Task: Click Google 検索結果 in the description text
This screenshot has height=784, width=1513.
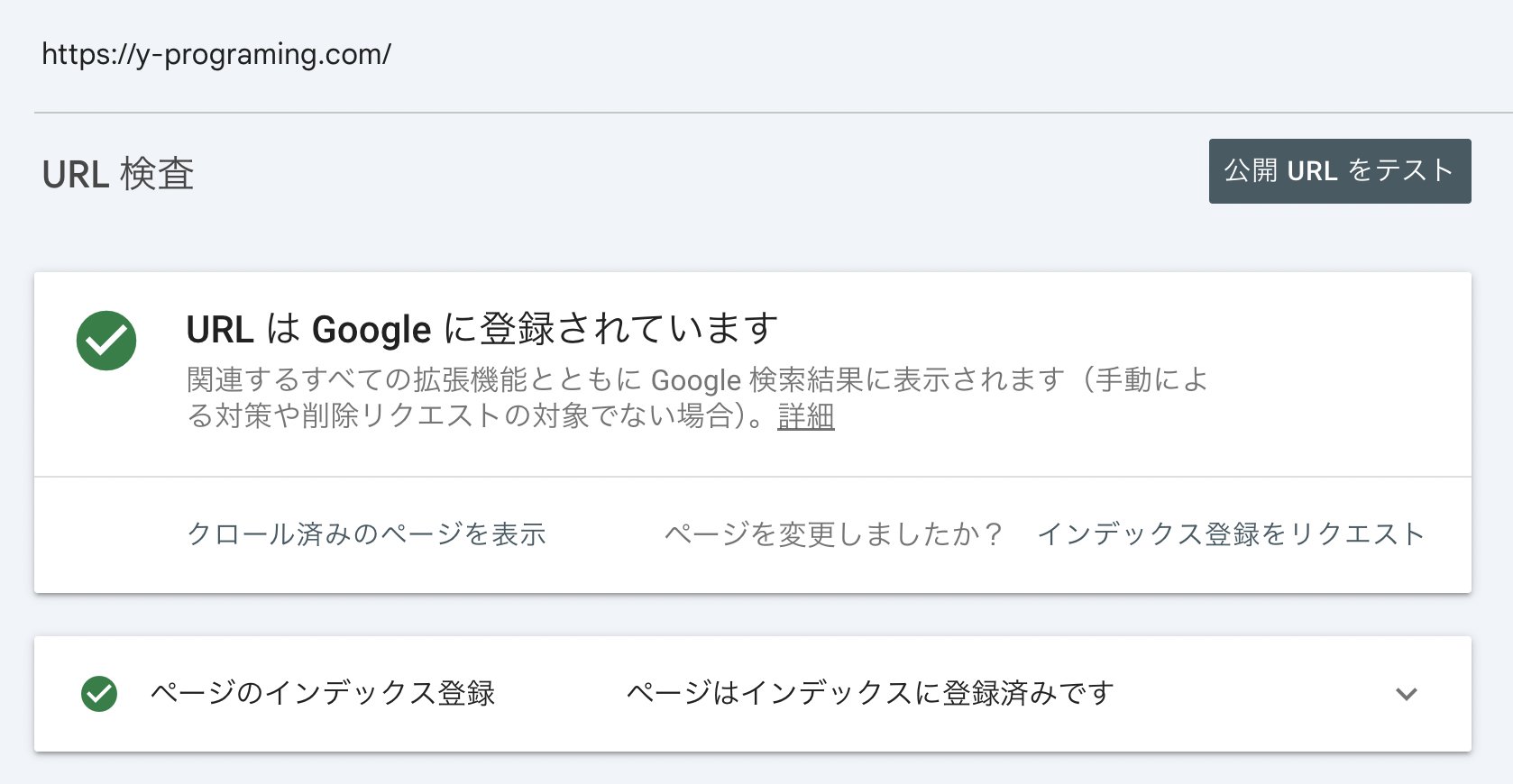Action: [756, 380]
